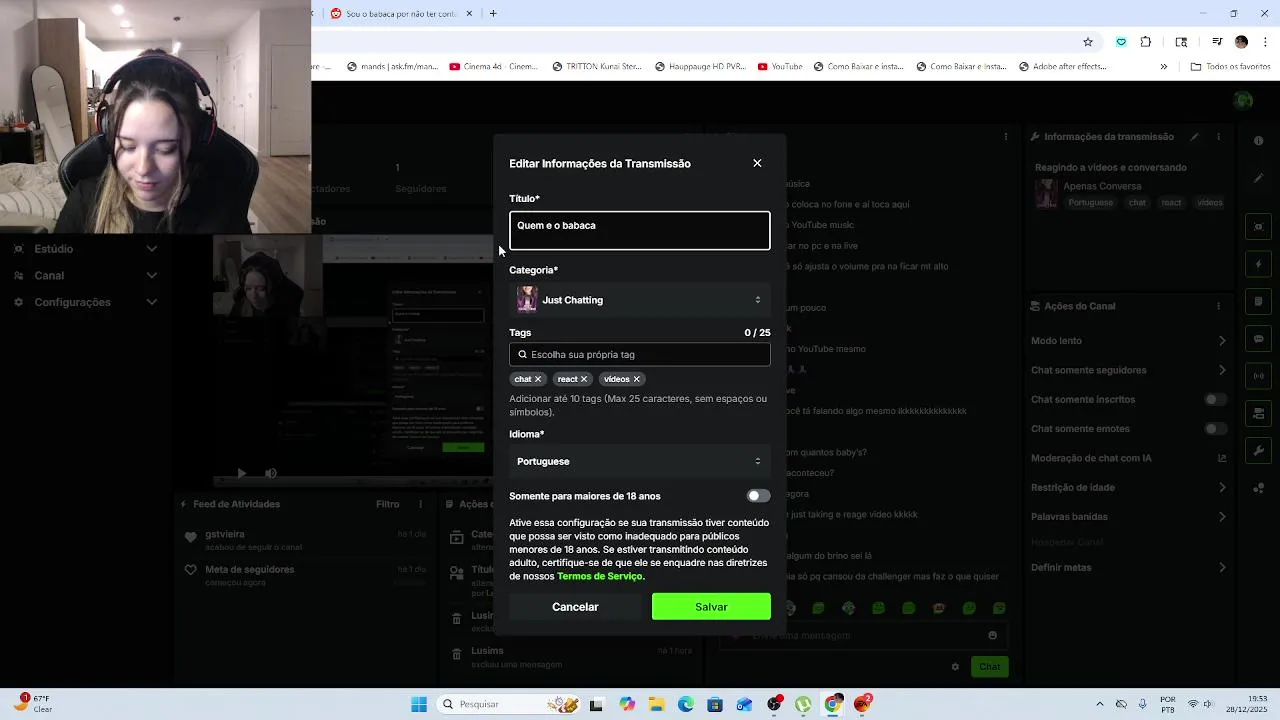Open Moderação de chat com IA external link
The image size is (1280, 720).
coord(1222,458)
